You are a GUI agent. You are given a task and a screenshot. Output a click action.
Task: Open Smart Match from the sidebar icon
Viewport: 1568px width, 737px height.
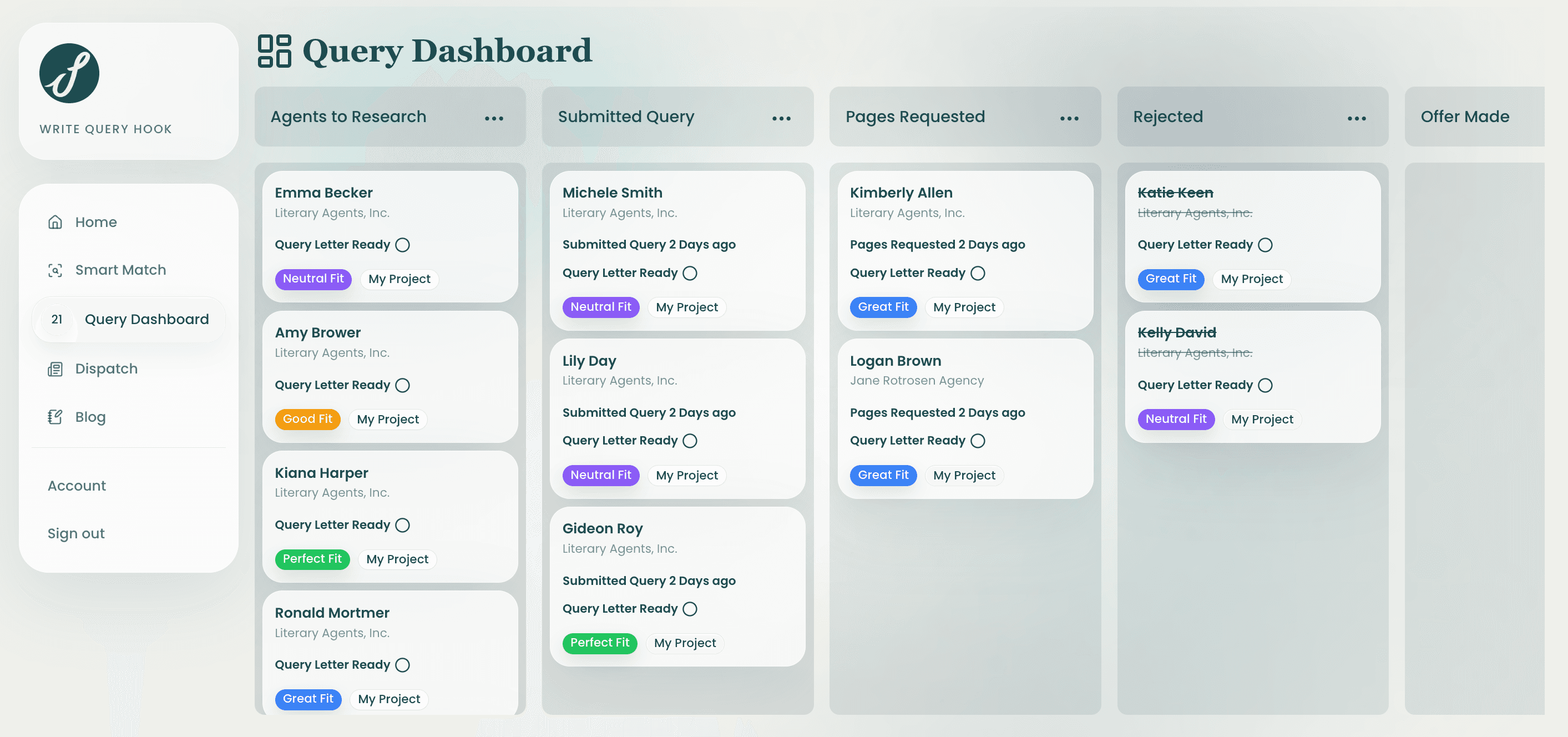(x=55, y=270)
